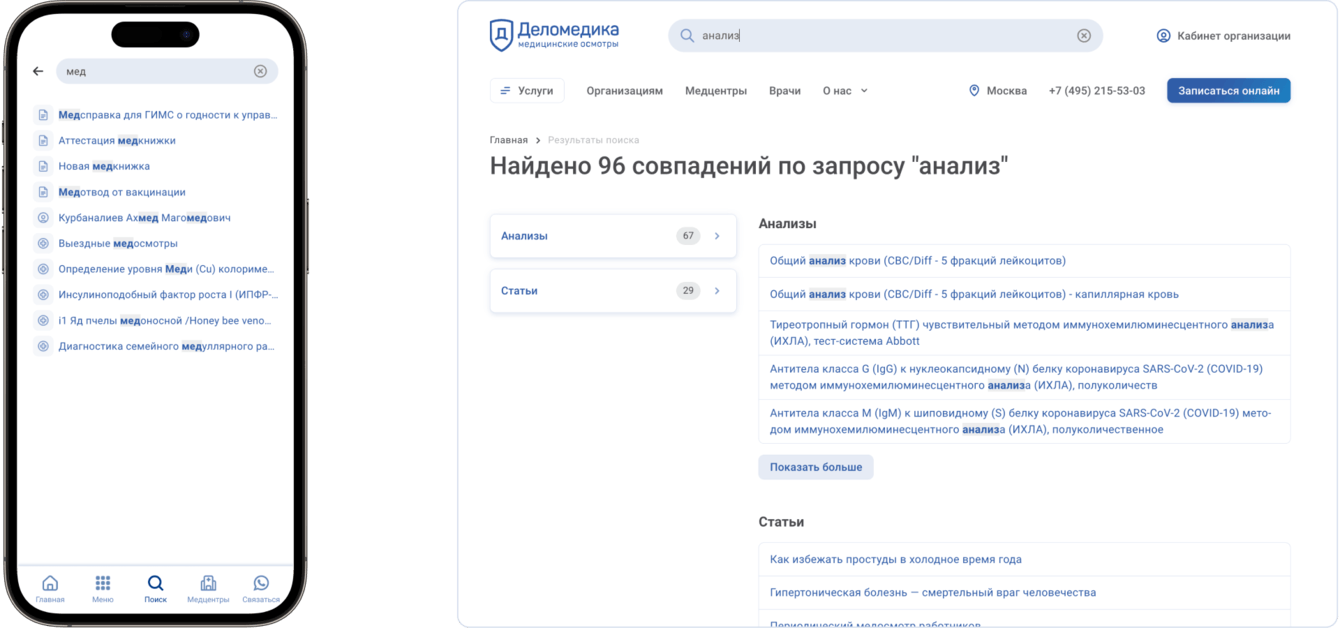Tap the 'Медотвод от вакцинации' suggestion text
Screen dimensions: 1340x628
[122, 192]
